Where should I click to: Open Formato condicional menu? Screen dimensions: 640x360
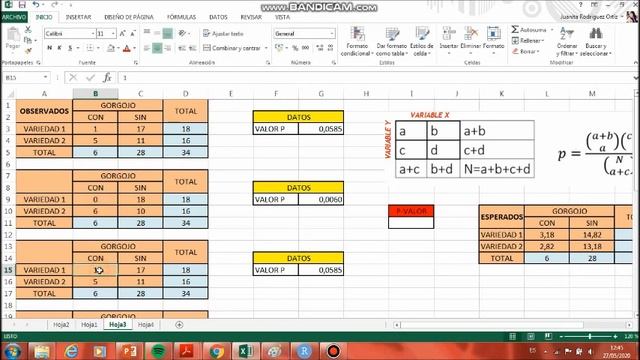[x=357, y=42]
